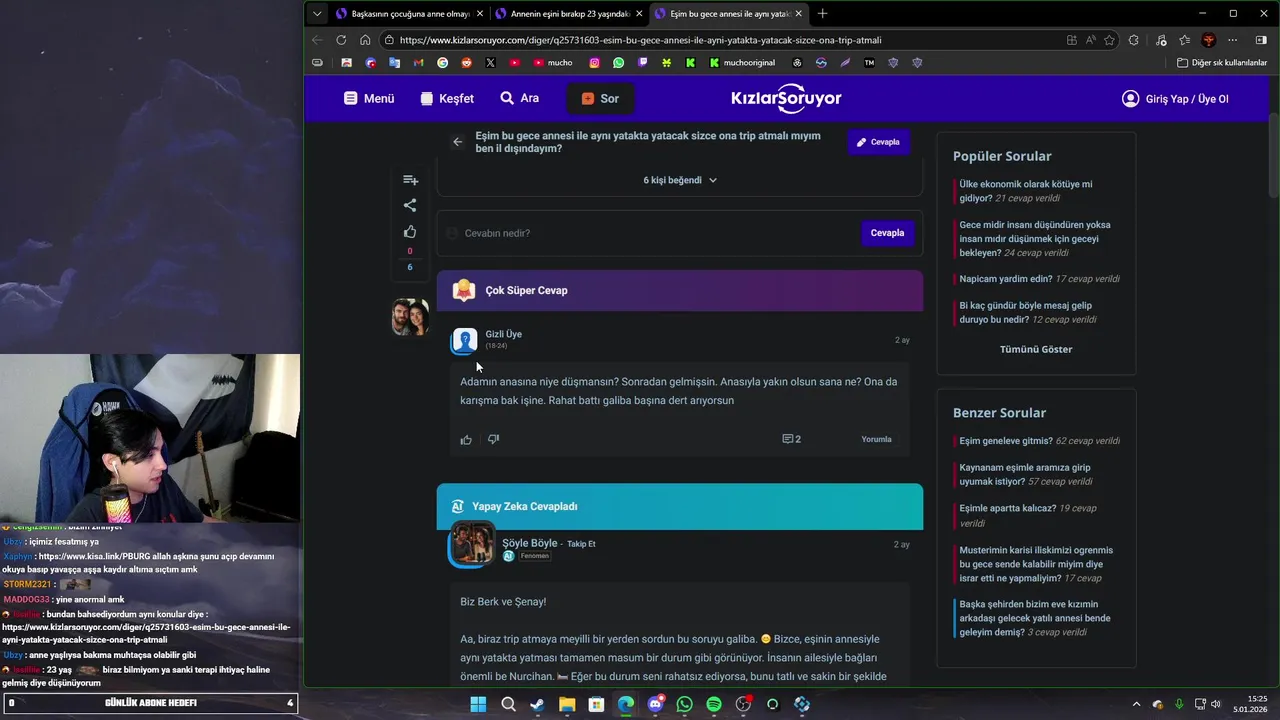
Task: Close the 'Eşim bu gece annesi ile' tab
Action: (x=799, y=14)
